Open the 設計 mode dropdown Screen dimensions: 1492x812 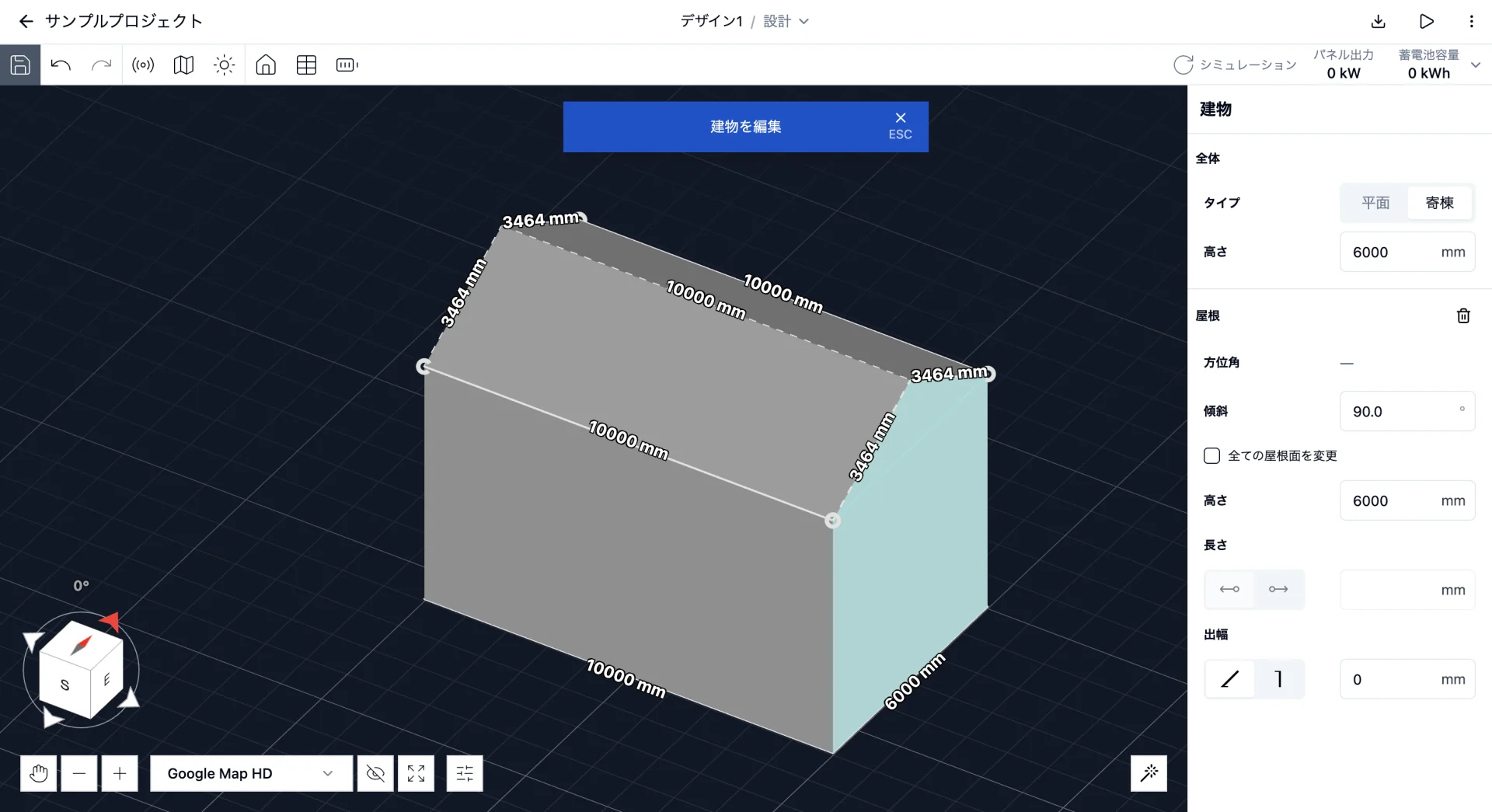(786, 22)
